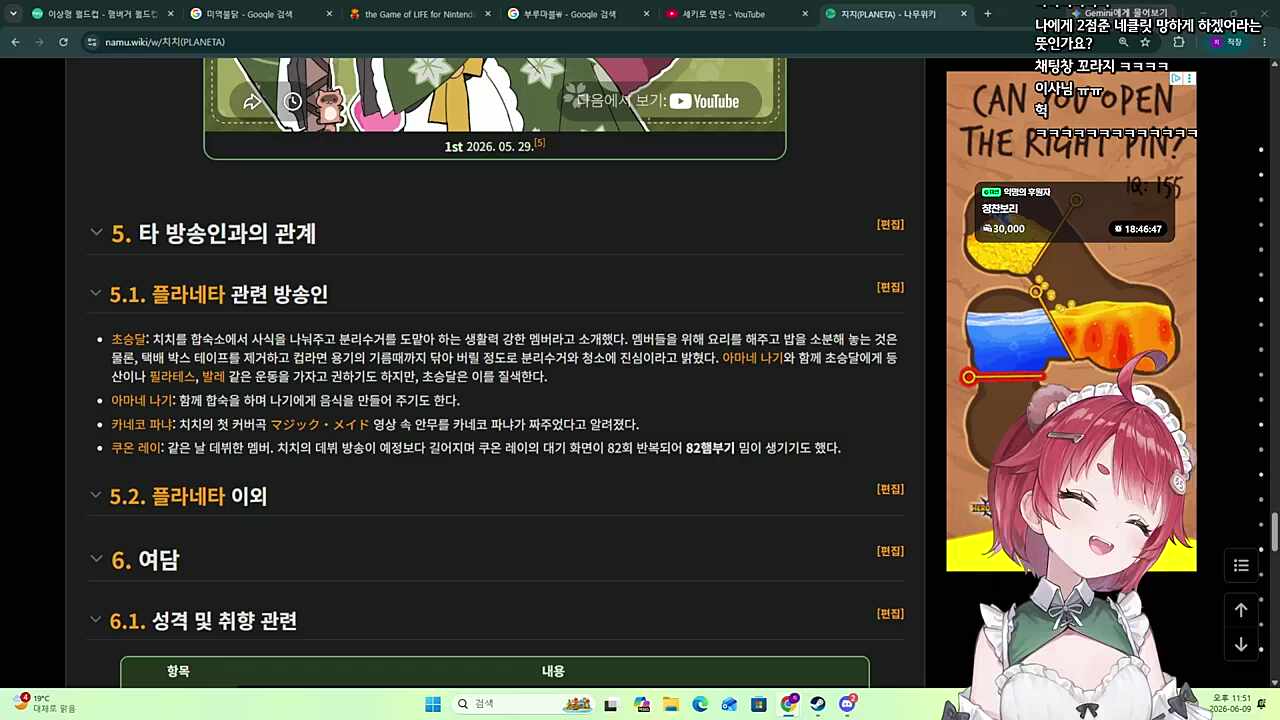Viewport: 1280px width, 720px height.
Task: Open the weather widget showing 19°C
Action: [x=44, y=704]
